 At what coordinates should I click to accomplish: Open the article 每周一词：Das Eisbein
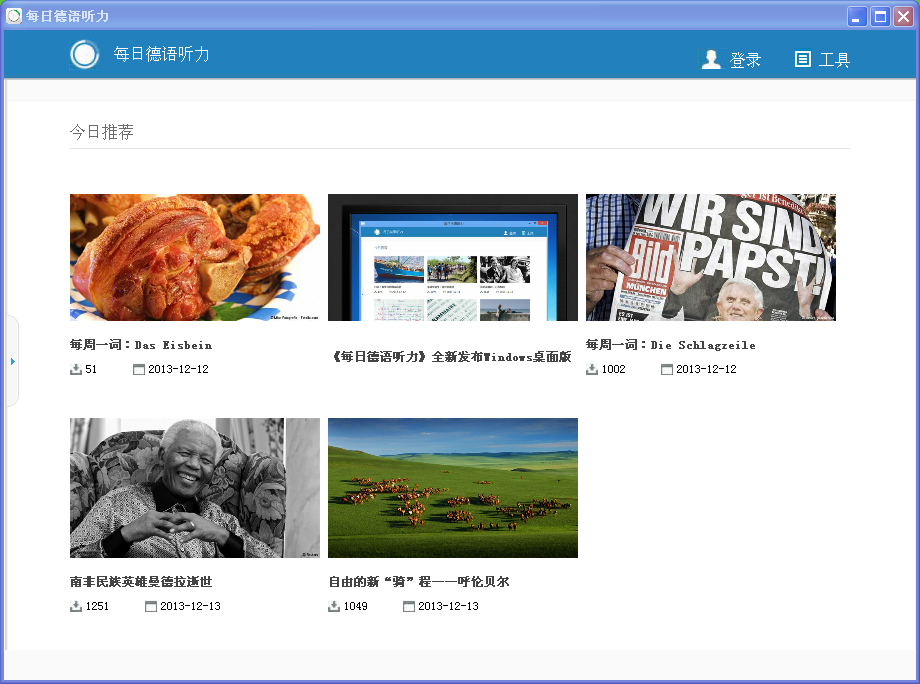(141, 344)
